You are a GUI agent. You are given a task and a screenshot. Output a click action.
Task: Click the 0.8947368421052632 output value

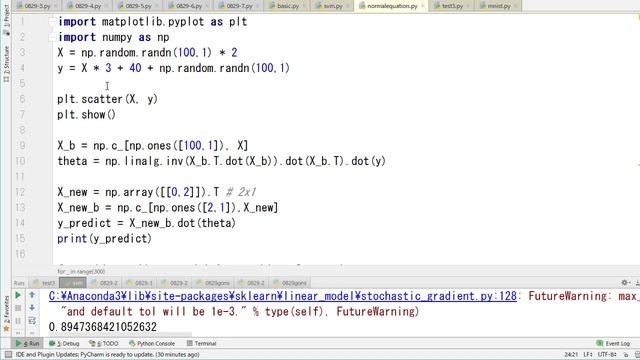click(102, 327)
